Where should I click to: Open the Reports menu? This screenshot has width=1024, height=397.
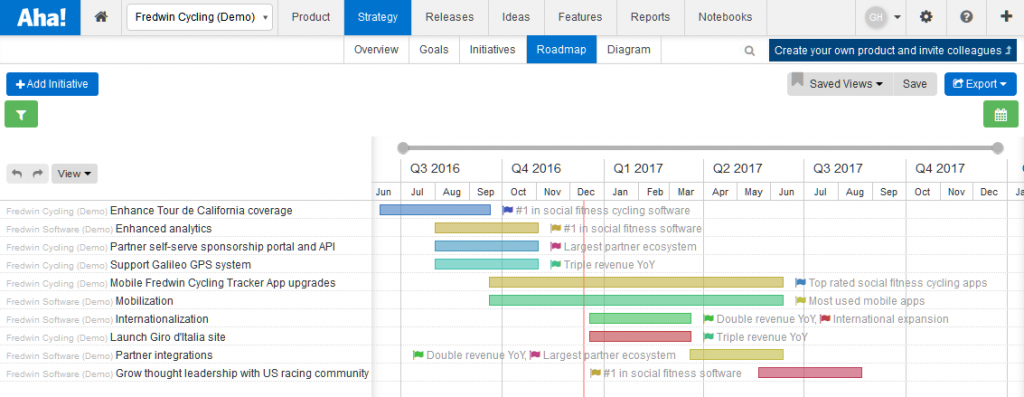click(650, 18)
